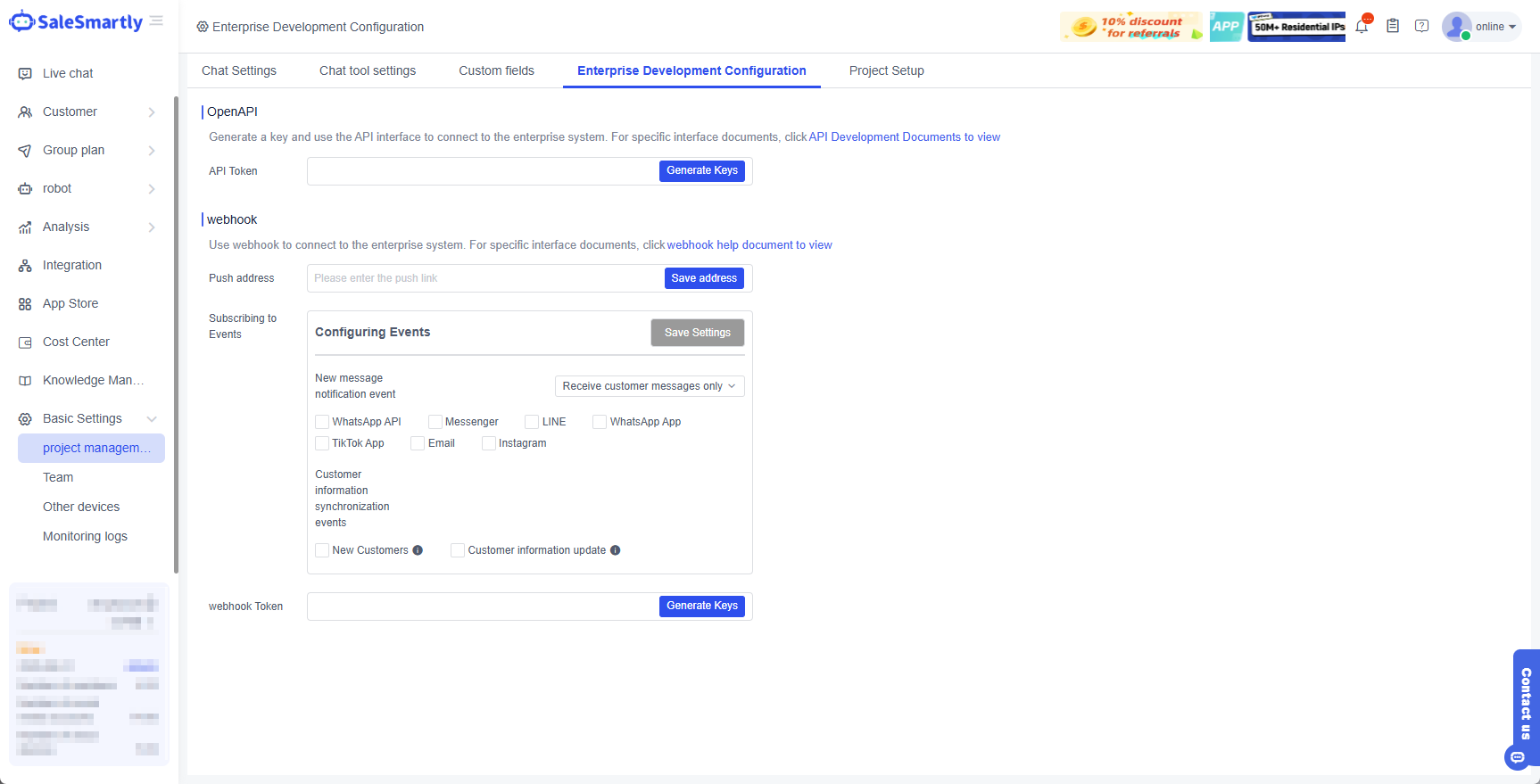Click the help question mark icon
This screenshot has width=1540, height=784.
[1422, 27]
